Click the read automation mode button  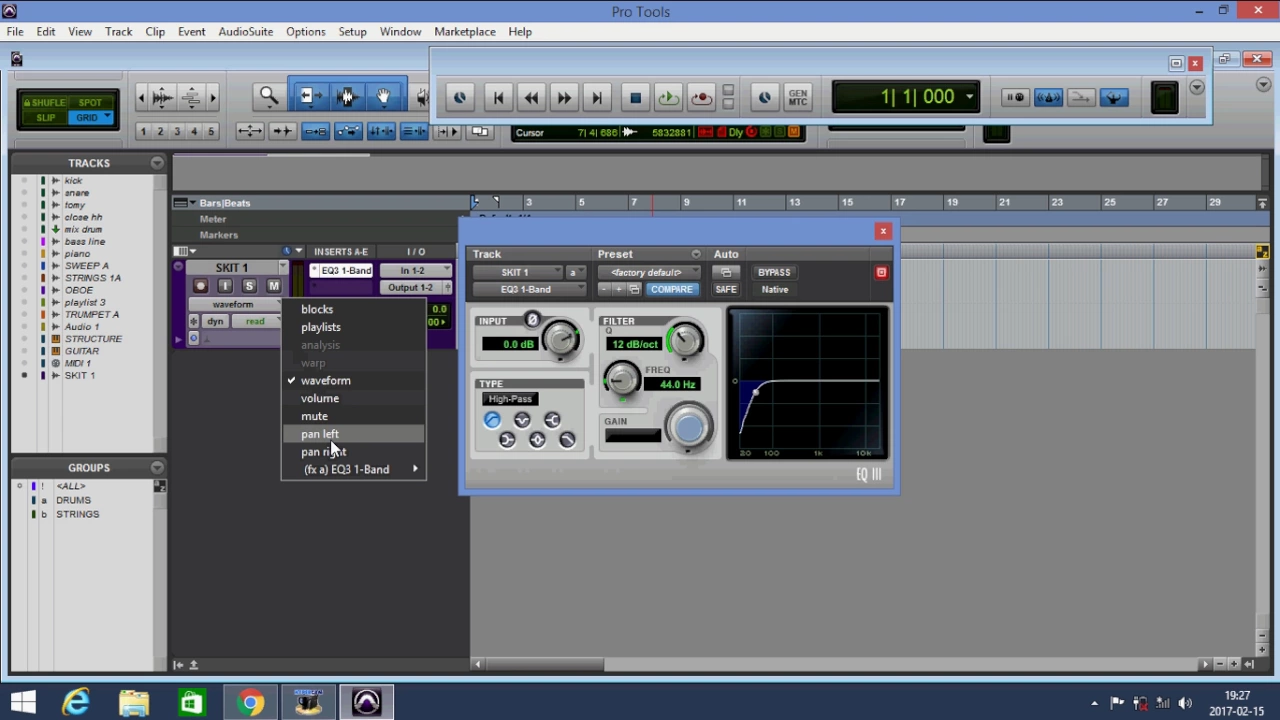pos(256,322)
